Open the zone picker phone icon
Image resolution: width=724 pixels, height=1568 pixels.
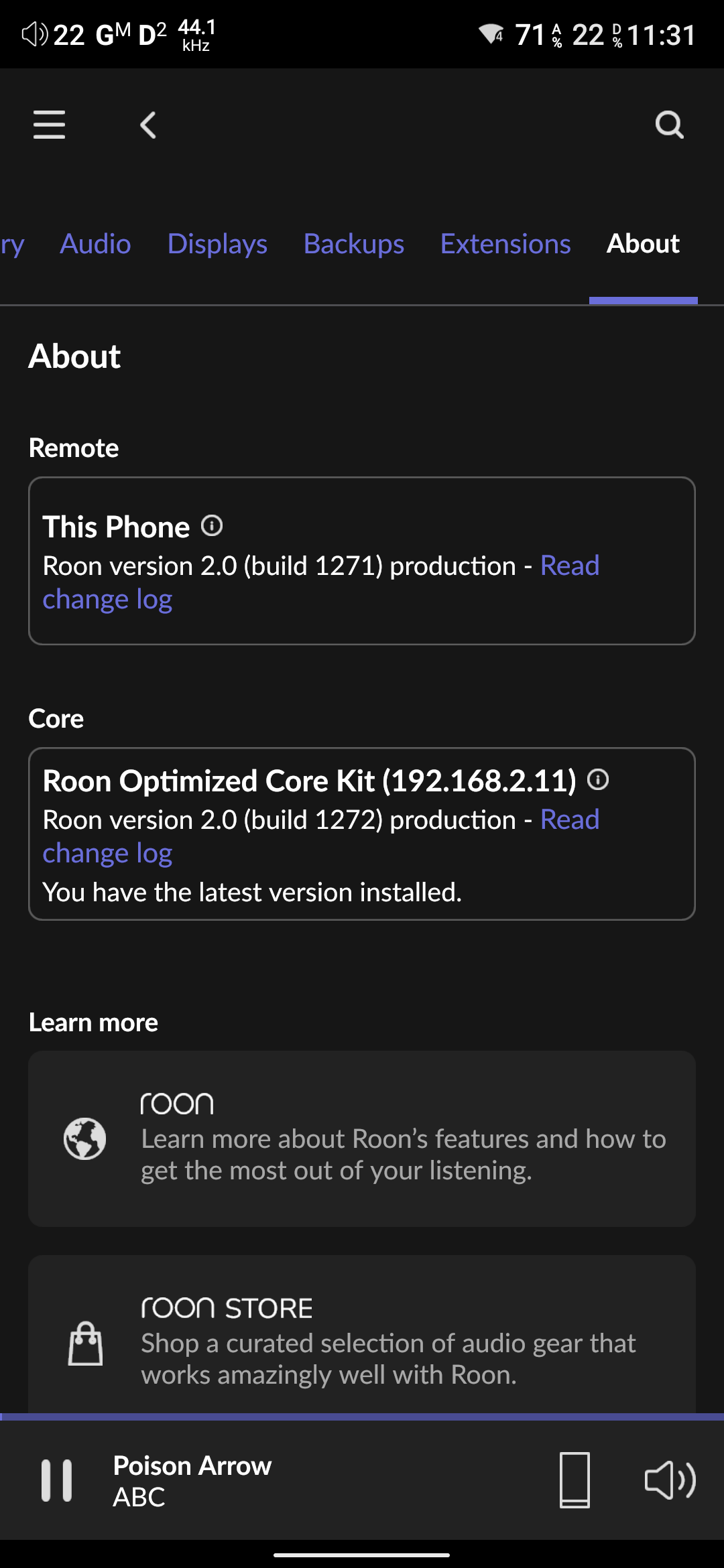click(575, 1480)
